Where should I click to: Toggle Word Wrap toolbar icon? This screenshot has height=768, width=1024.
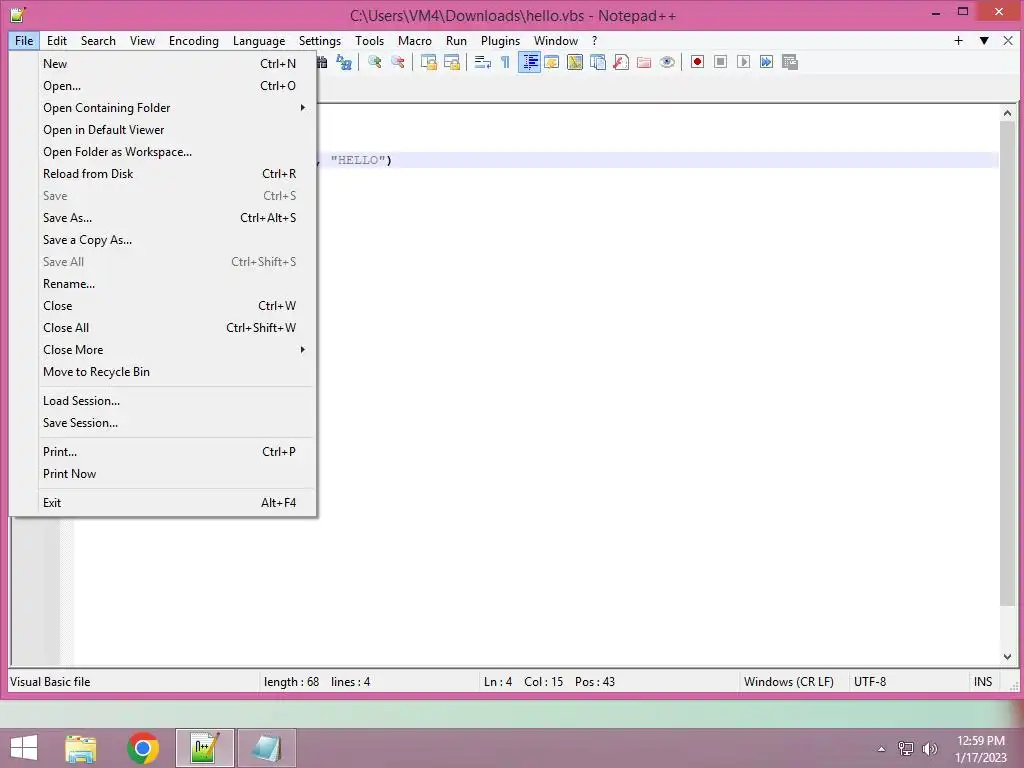point(483,62)
